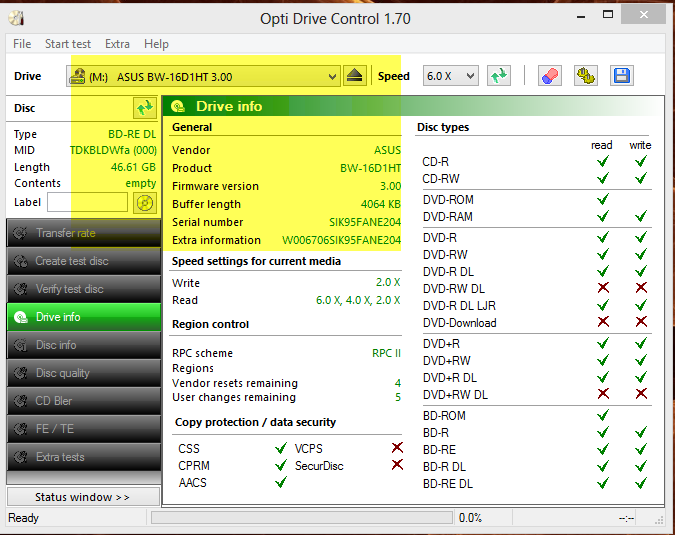Image resolution: width=675 pixels, height=535 pixels.
Task: Click the Transfer rate disc icon
Action: pos(20,233)
